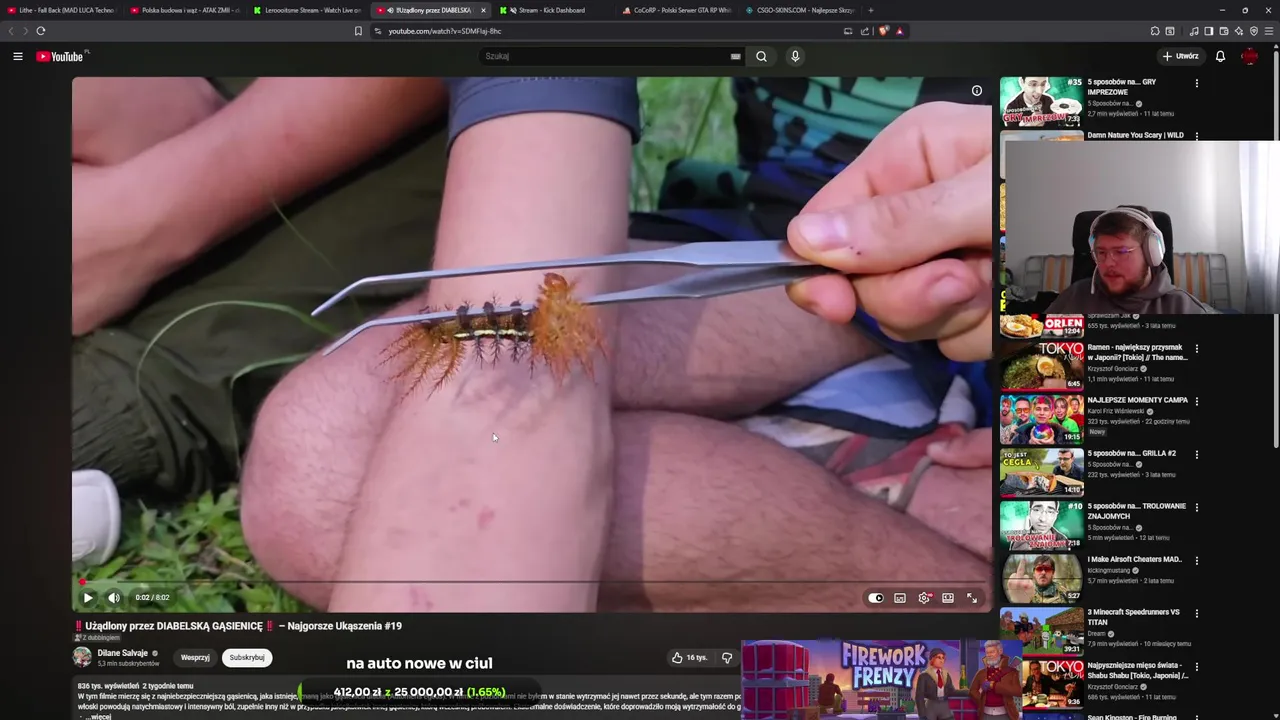Switch to Polska budowa i wąż tab
Viewport: 1280px width, 720px height.
186,10
